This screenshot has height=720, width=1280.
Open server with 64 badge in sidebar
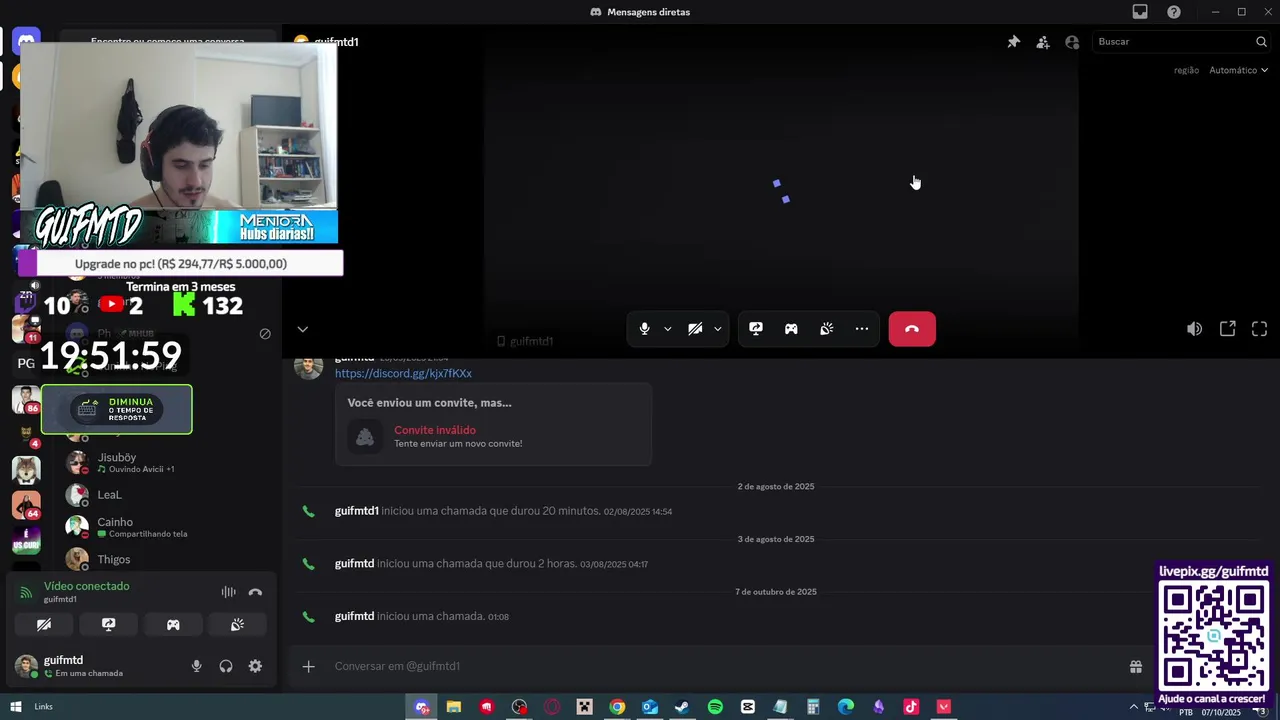[x=26, y=504]
